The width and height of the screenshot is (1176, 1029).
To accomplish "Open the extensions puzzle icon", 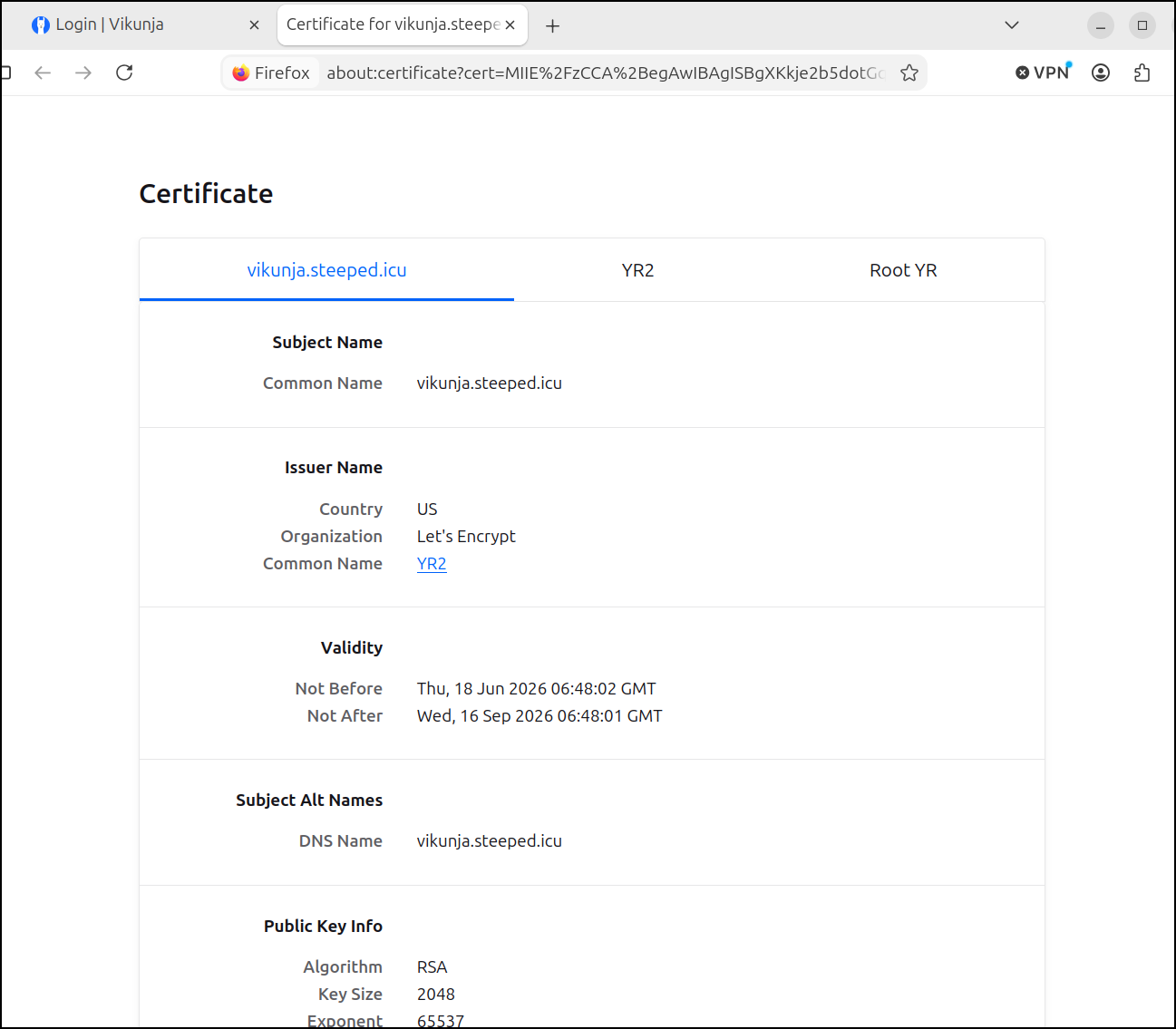I will [x=1142, y=73].
